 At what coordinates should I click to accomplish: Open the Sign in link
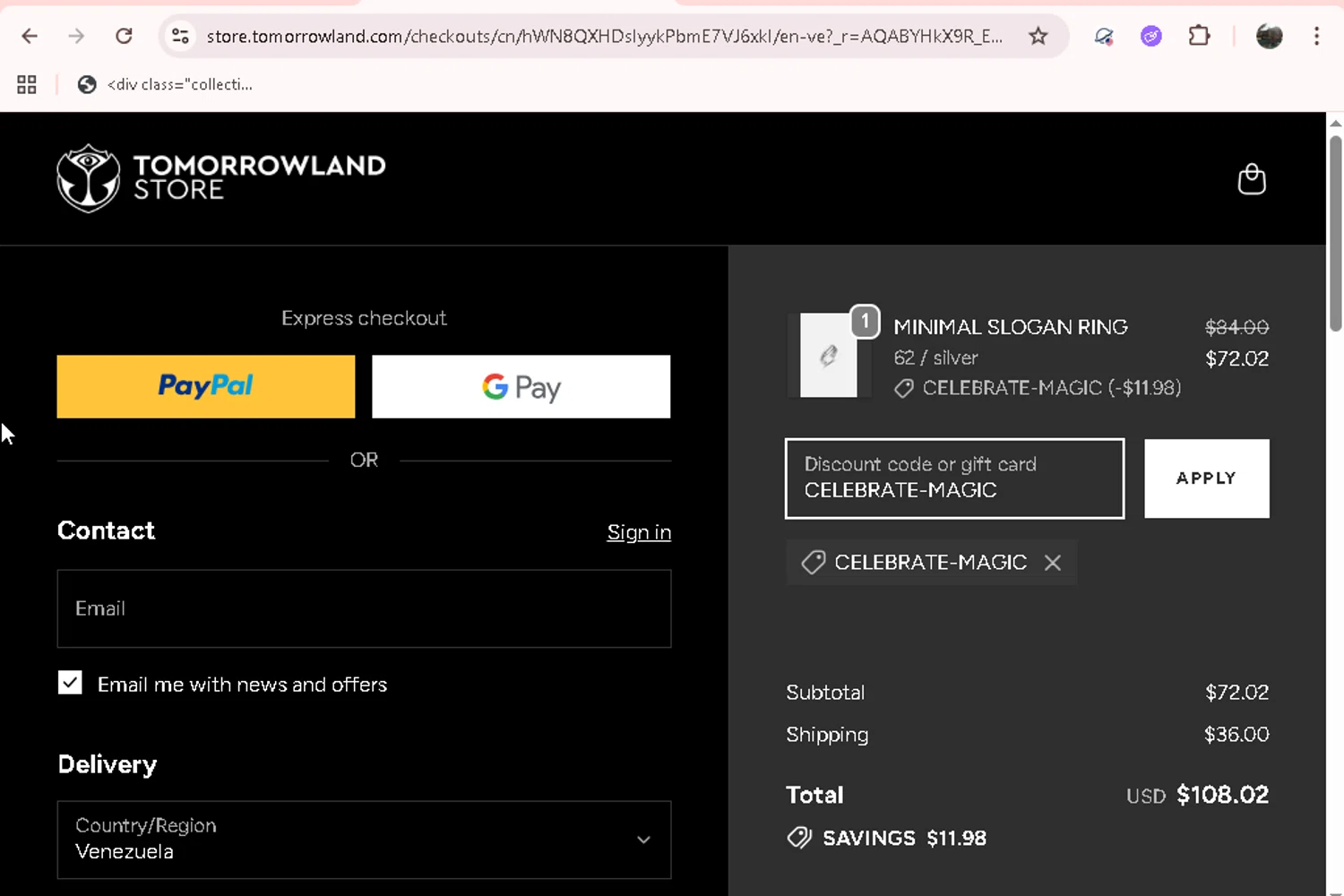pyautogui.click(x=639, y=532)
